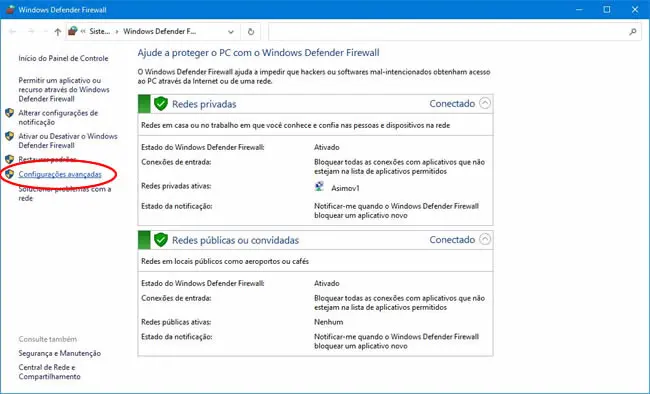This screenshot has width=650, height=394.
Task: Click 'Ajude a proteger o PC' heading
Action: (258, 53)
